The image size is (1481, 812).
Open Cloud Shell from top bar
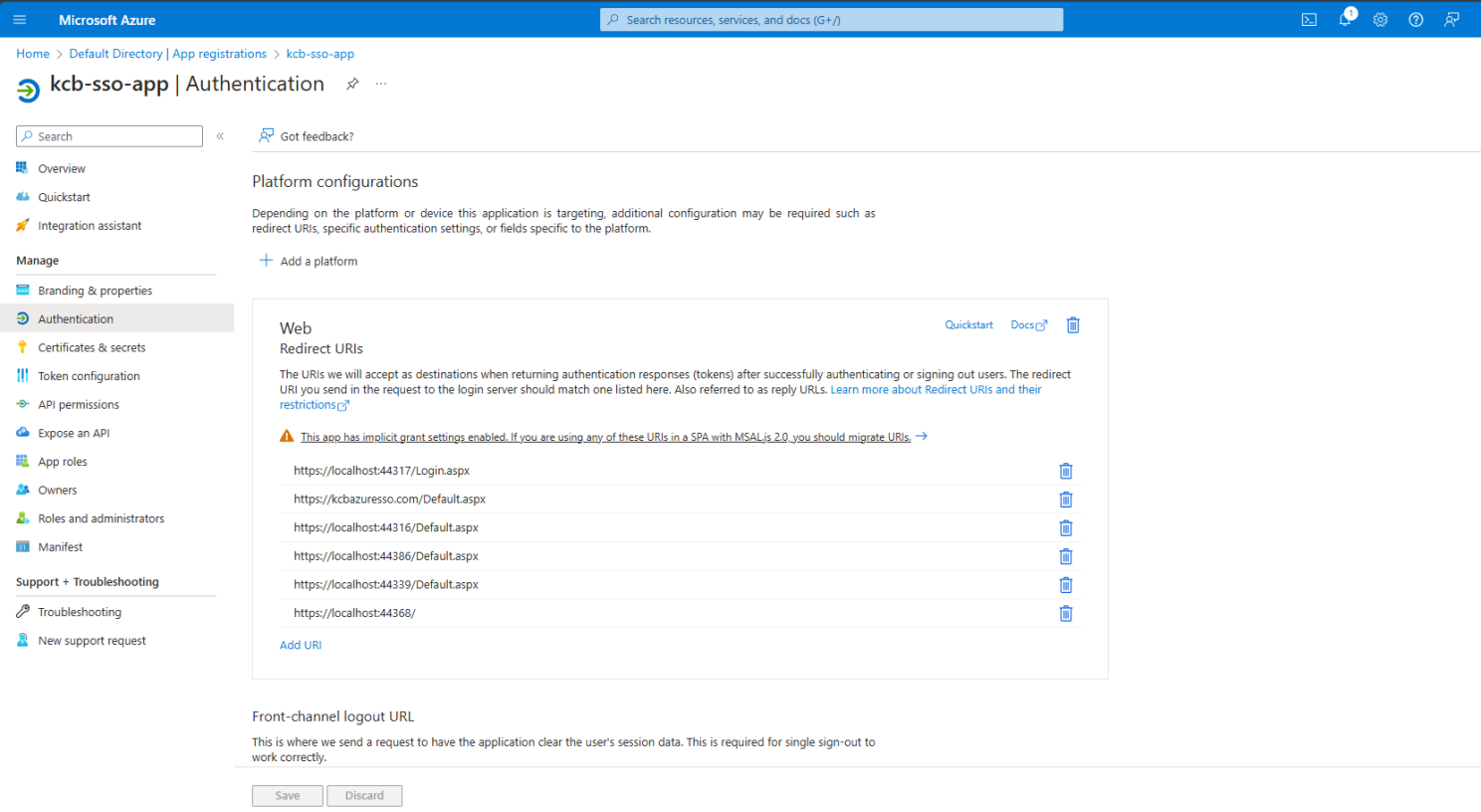[1309, 20]
